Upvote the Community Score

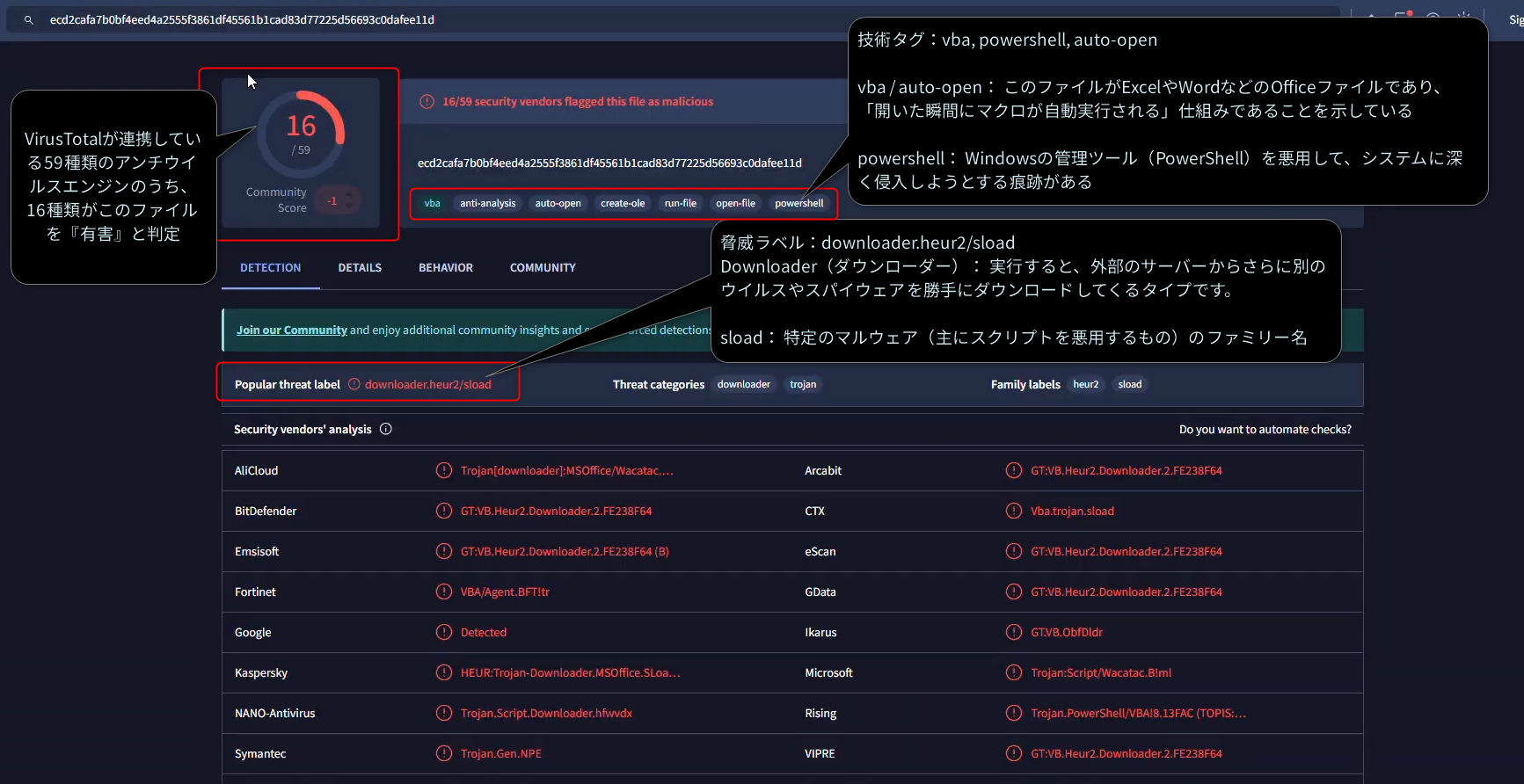coord(349,193)
